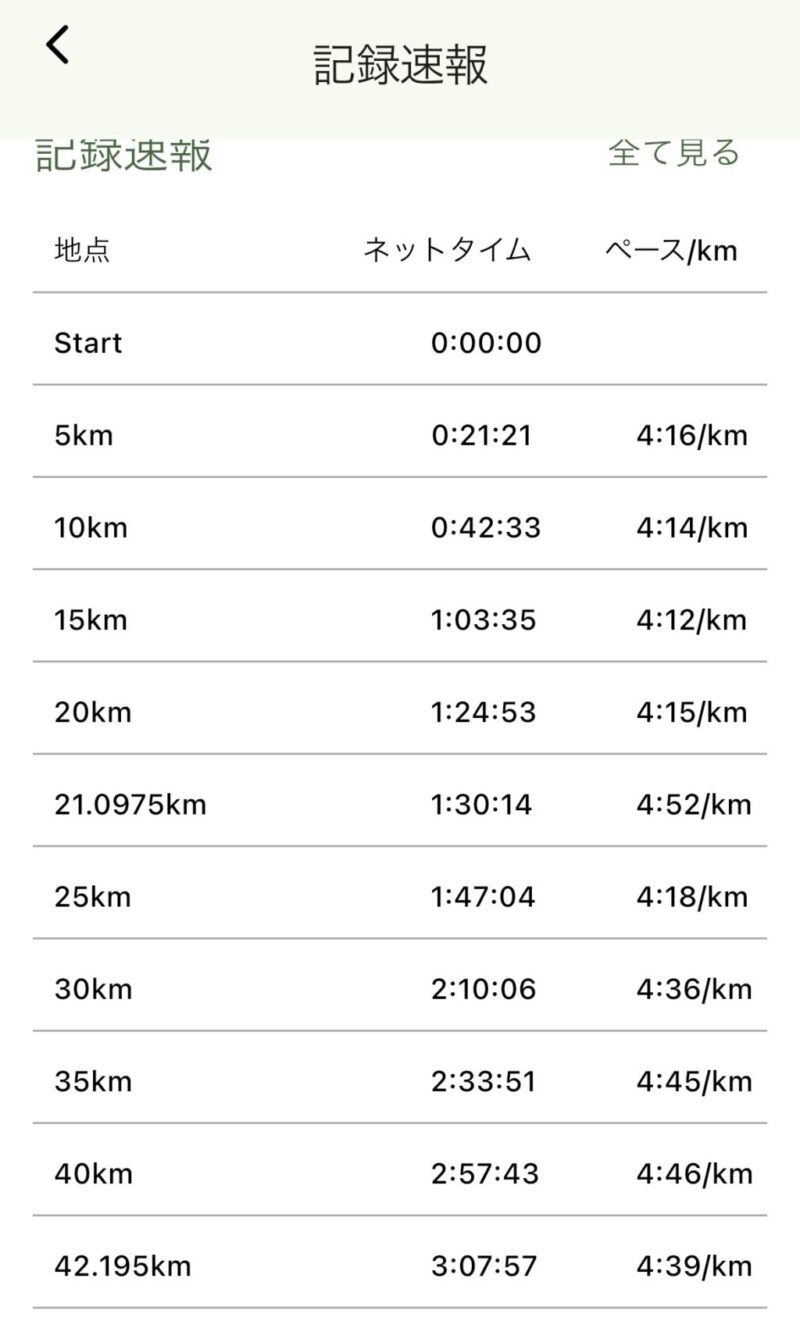800x1321 pixels.
Task: Open the 全て見る link
Action: tap(674, 153)
